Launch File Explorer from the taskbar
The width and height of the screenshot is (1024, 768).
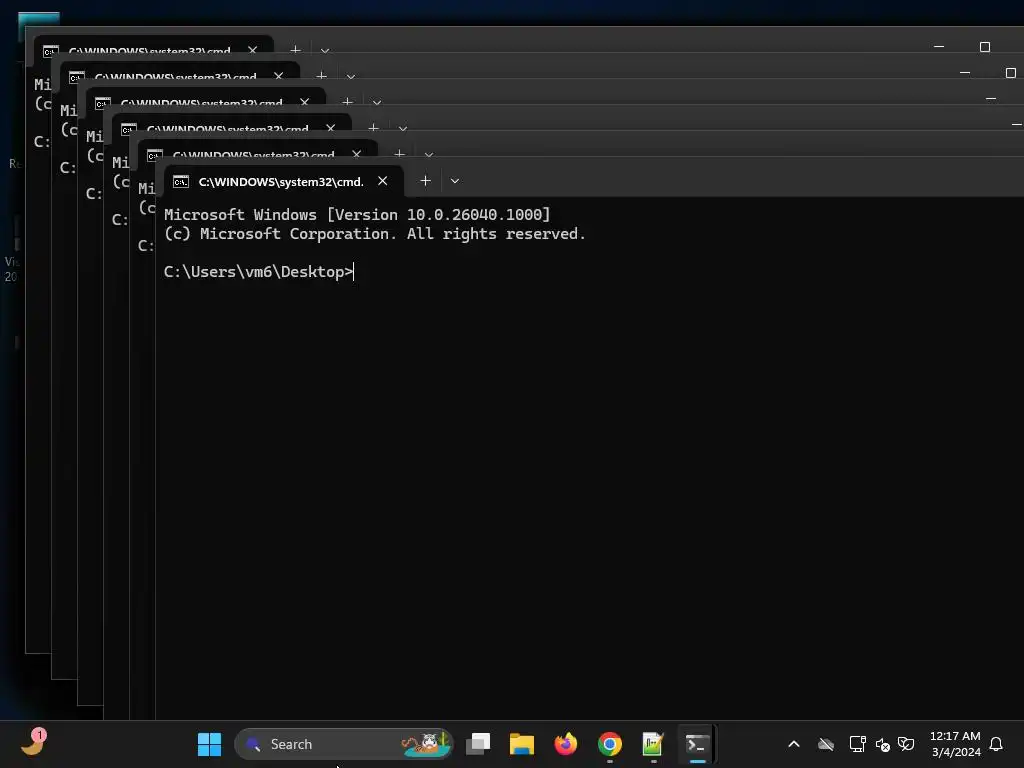522,744
